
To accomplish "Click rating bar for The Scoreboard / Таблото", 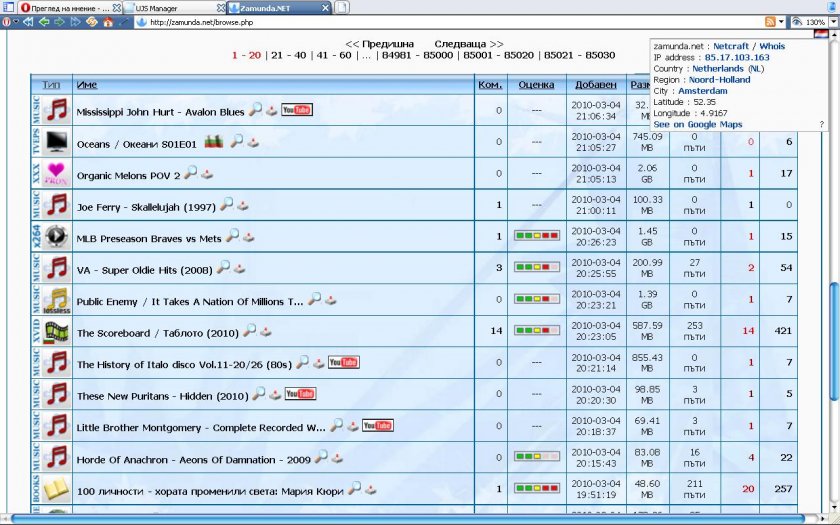I will tap(537, 331).
